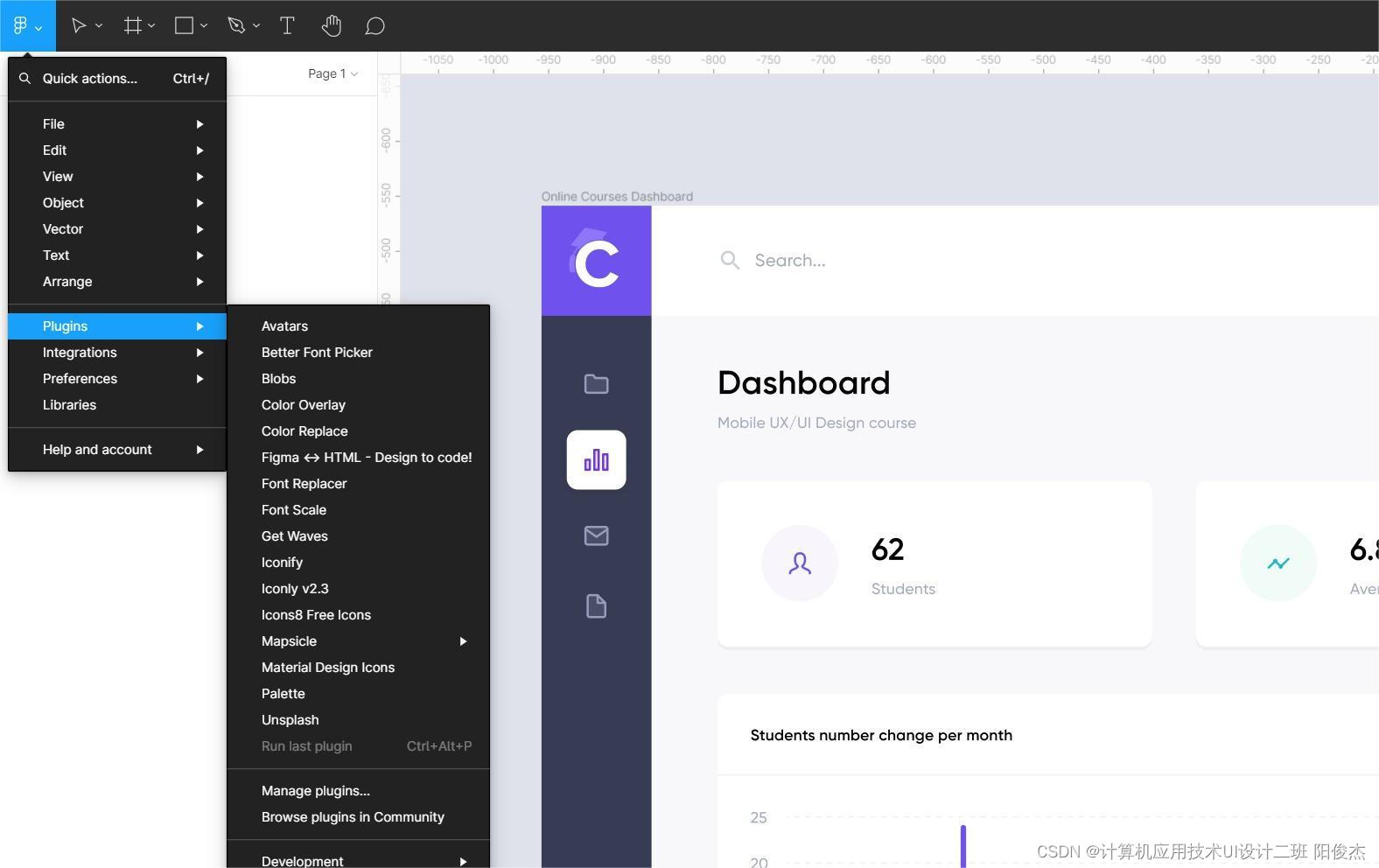Viewport: 1379px width, 868px height.
Task: Open shape tools dropdown chevron
Action: [x=204, y=26]
